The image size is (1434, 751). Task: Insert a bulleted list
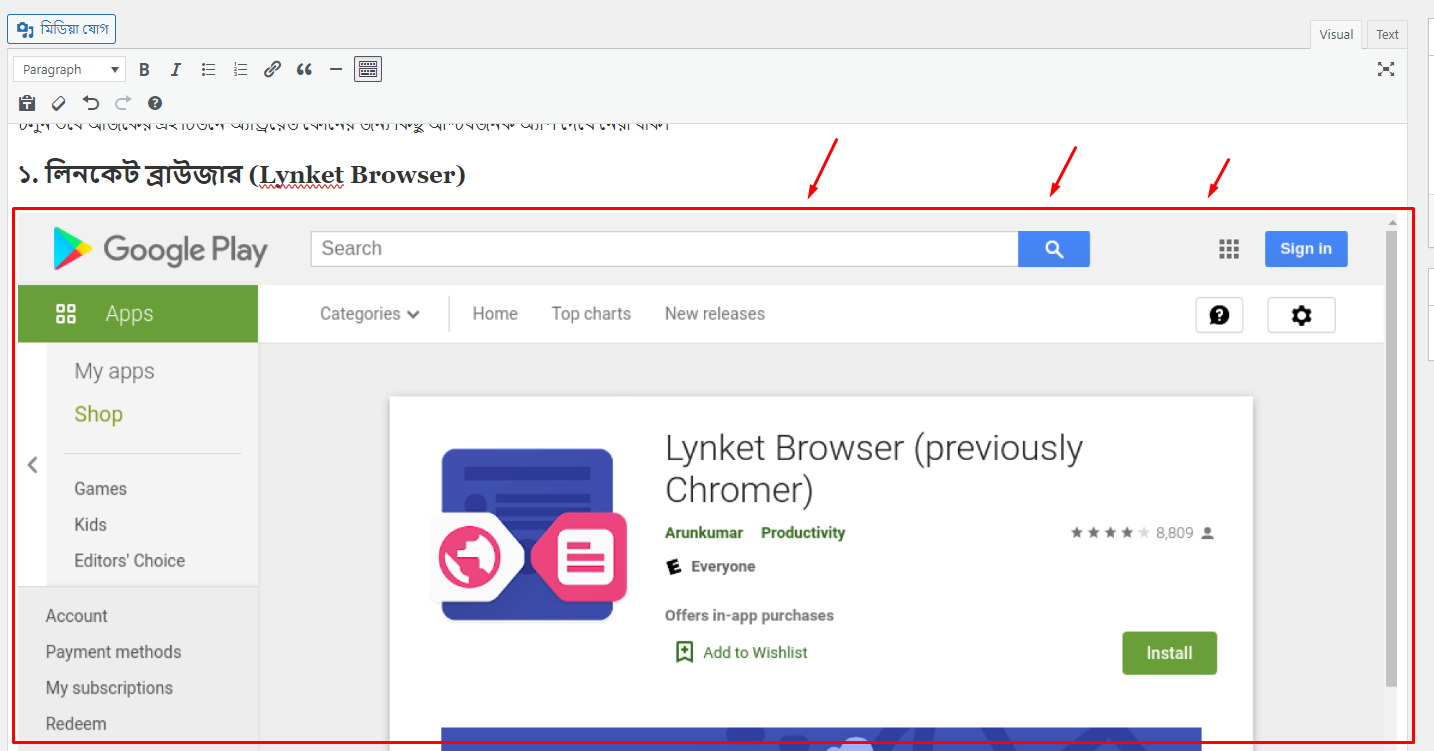[208, 70]
